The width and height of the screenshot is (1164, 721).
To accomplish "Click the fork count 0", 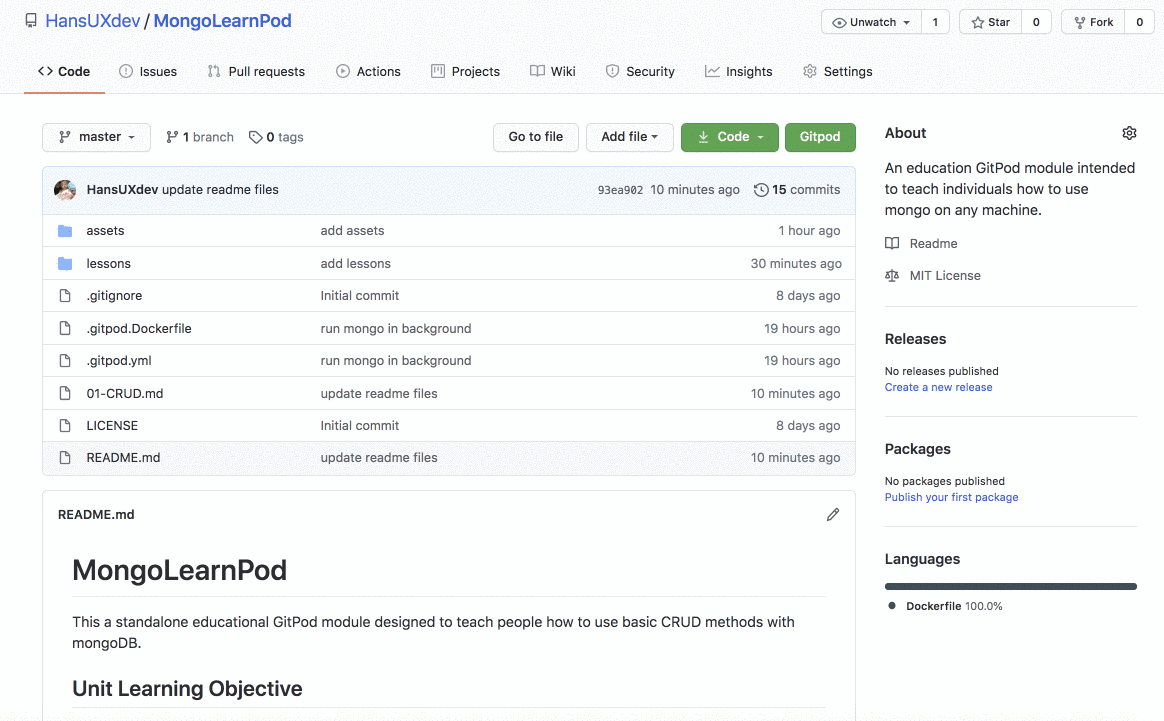I will [1140, 22].
